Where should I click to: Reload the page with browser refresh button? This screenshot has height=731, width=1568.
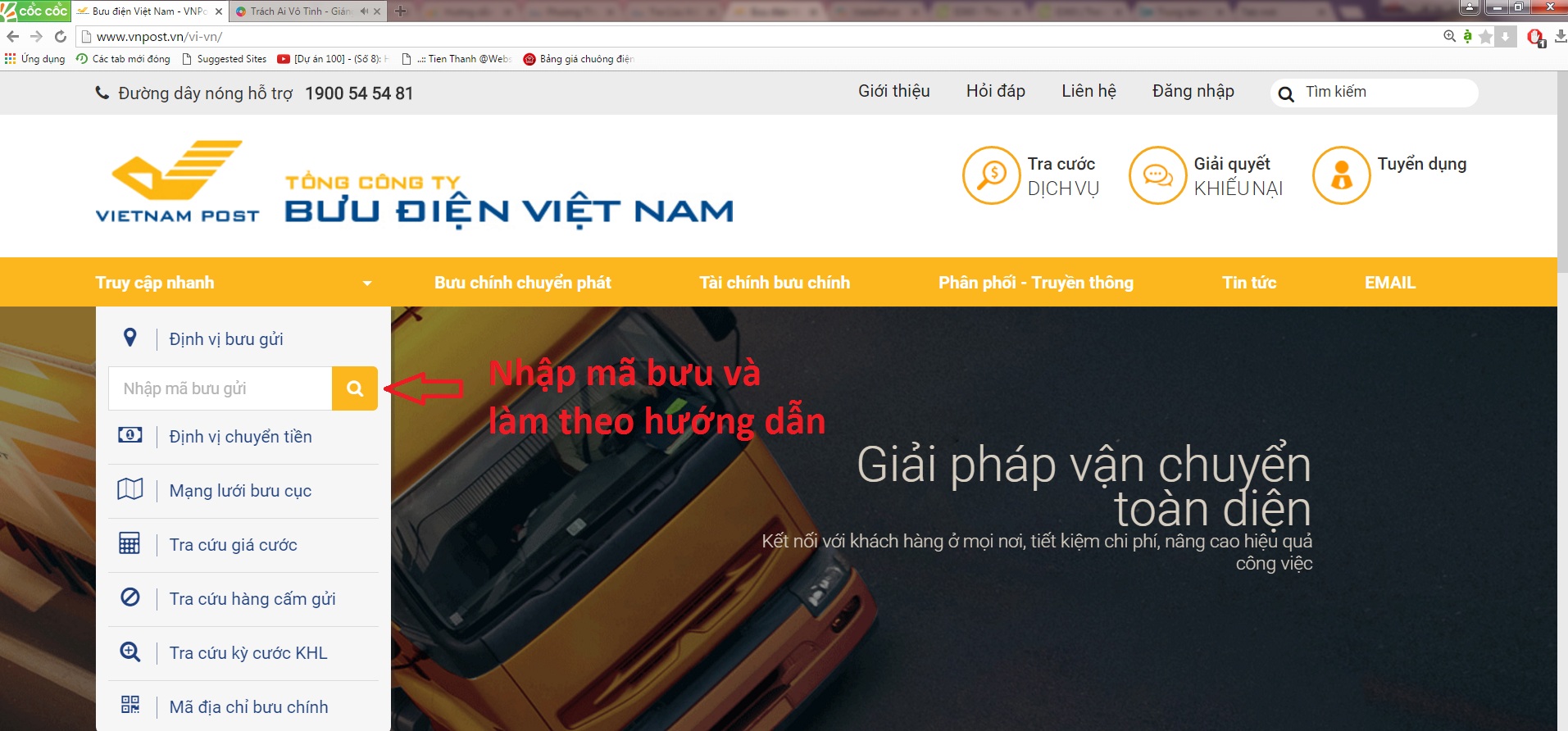coord(60,36)
